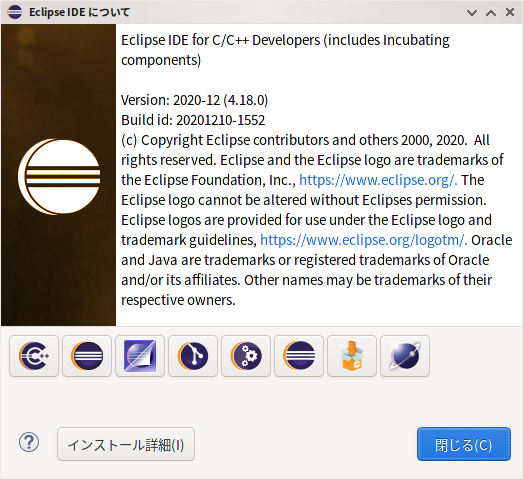Open the C/C++ Development Tools feature icon
This screenshot has height=479, width=523.
34,356
